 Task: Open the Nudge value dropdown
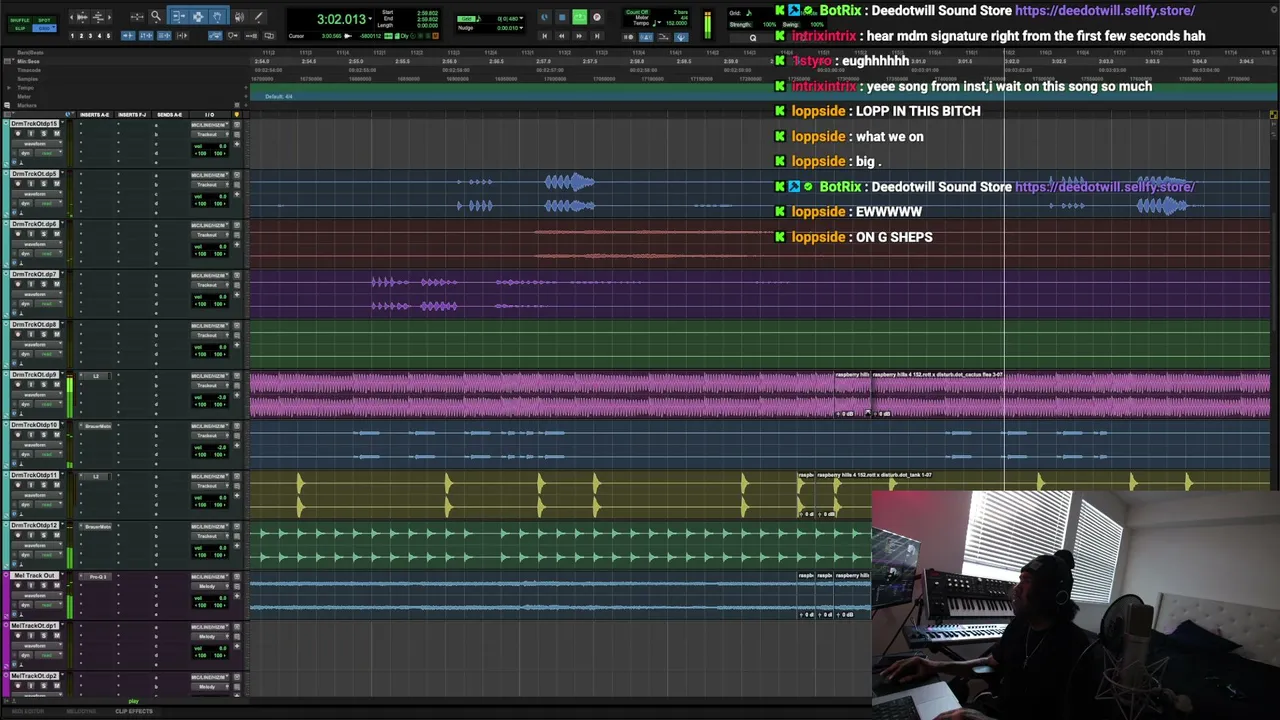pos(521,28)
